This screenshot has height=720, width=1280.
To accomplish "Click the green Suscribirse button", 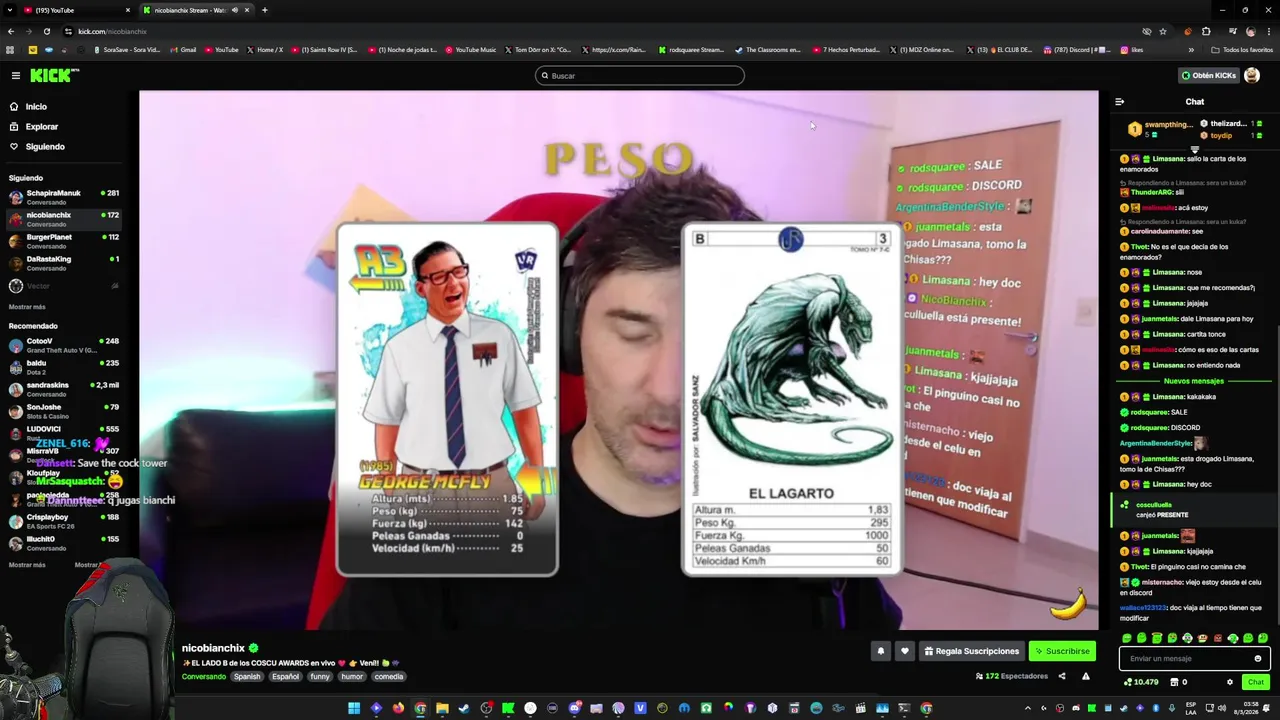I will tap(1062, 651).
